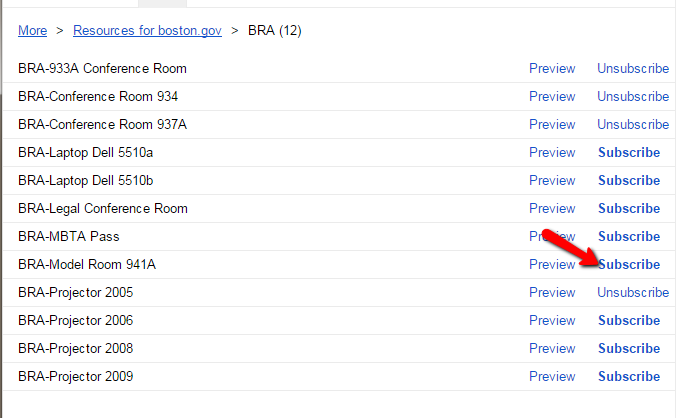Unsubscribe from BRA-Projector 2005

pos(633,293)
